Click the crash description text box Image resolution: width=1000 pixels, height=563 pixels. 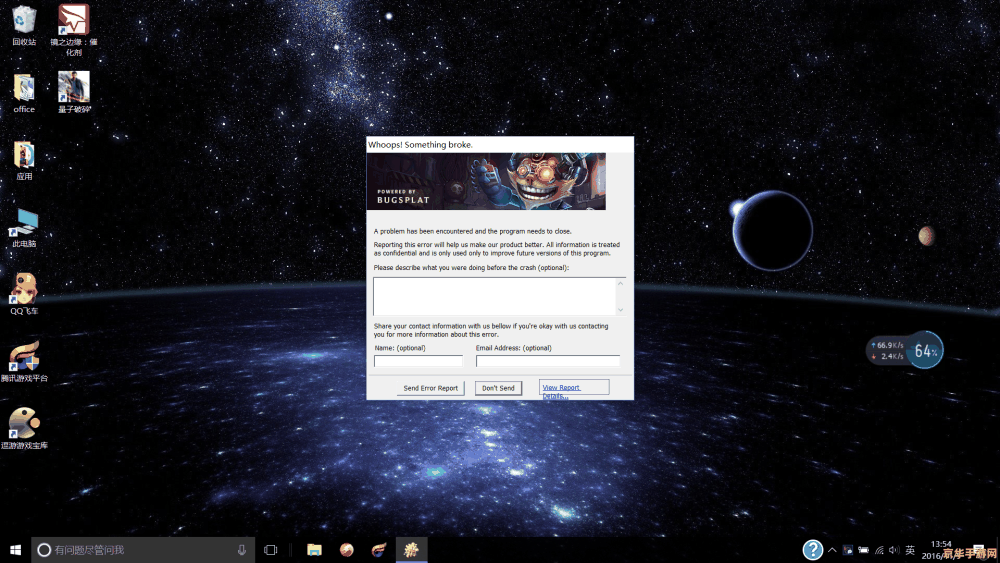click(494, 296)
